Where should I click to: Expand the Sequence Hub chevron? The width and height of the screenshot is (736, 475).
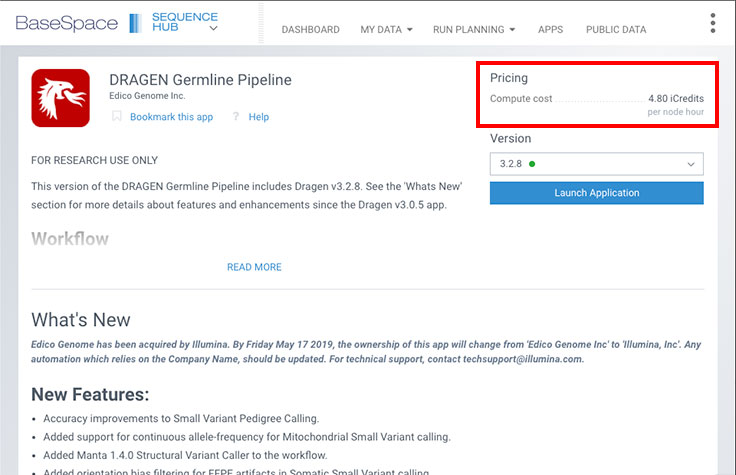tap(213, 29)
